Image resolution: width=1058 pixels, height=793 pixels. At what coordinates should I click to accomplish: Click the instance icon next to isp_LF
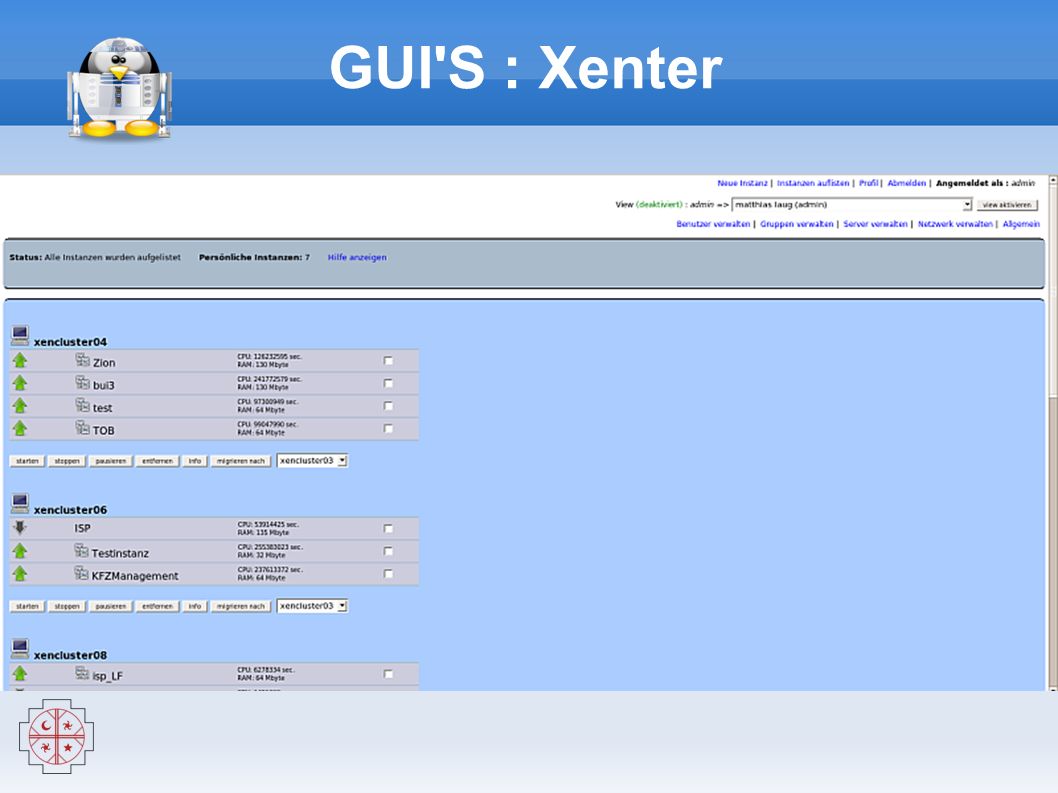click(82, 673)
